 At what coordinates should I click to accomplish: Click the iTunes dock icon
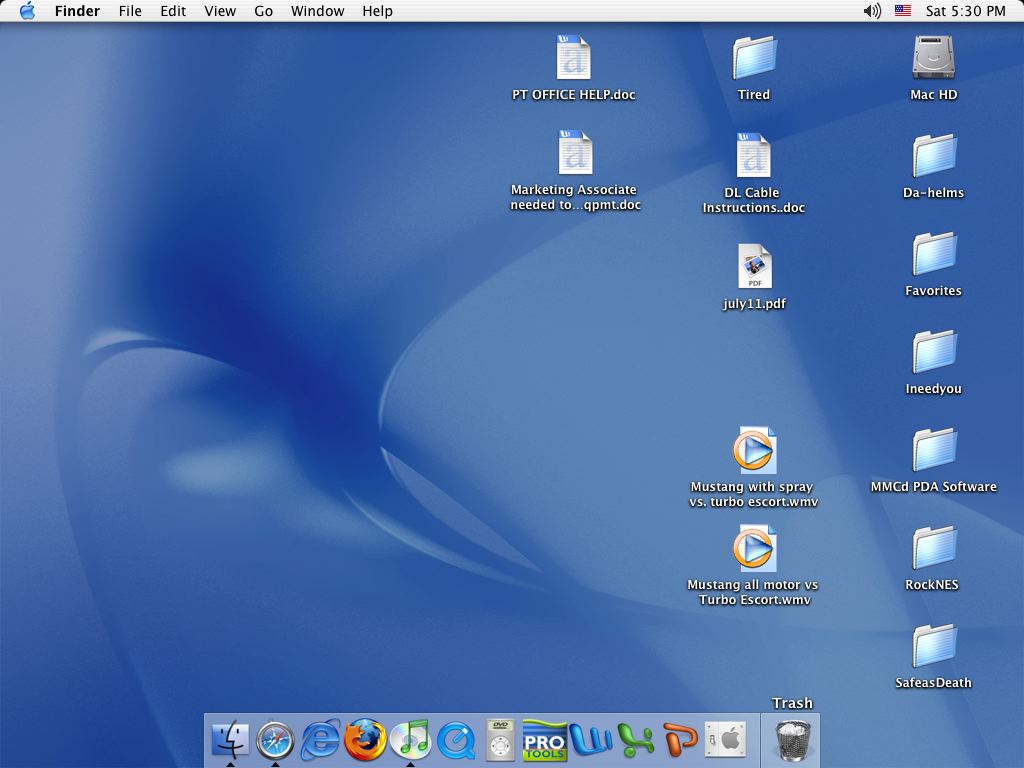point(410,740)
